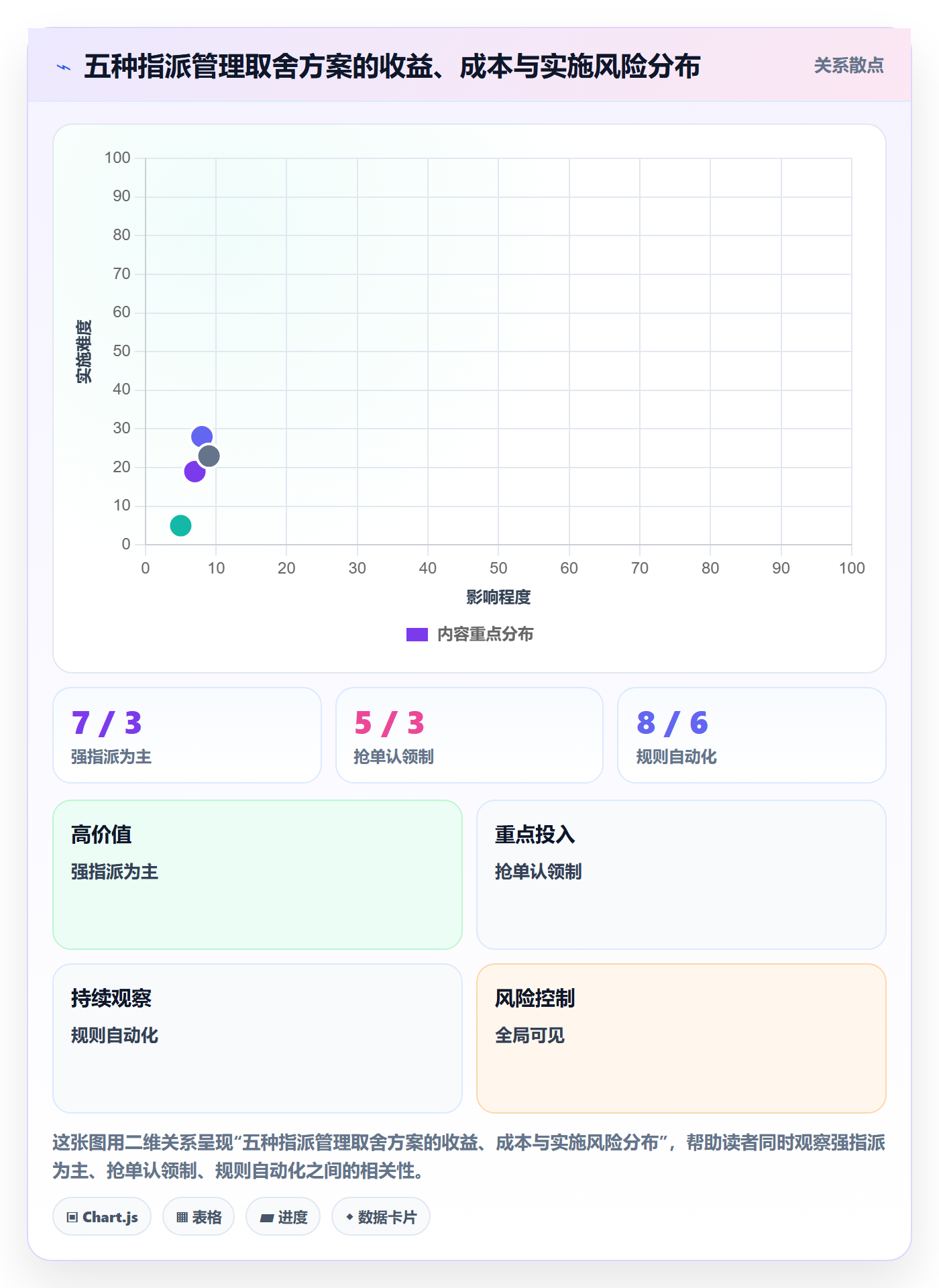Click the progress bar icon in 进度 chip
Viewport: 939px width, 1288px height.
[267, 1218]
